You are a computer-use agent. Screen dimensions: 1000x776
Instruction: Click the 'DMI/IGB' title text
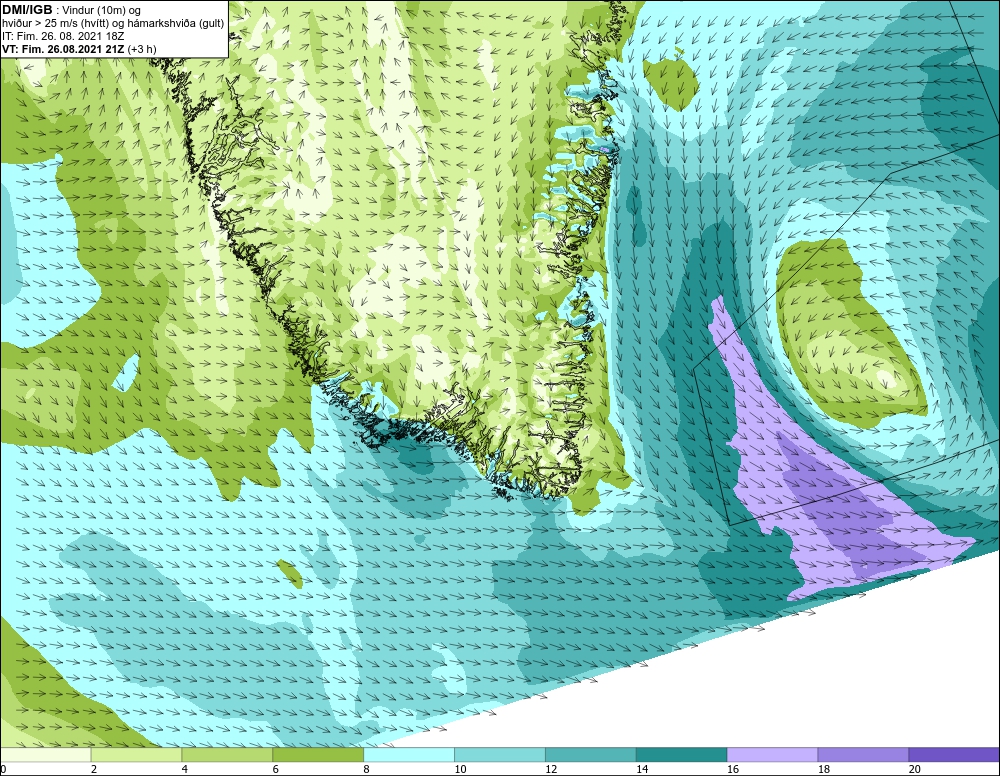[27, 10]
